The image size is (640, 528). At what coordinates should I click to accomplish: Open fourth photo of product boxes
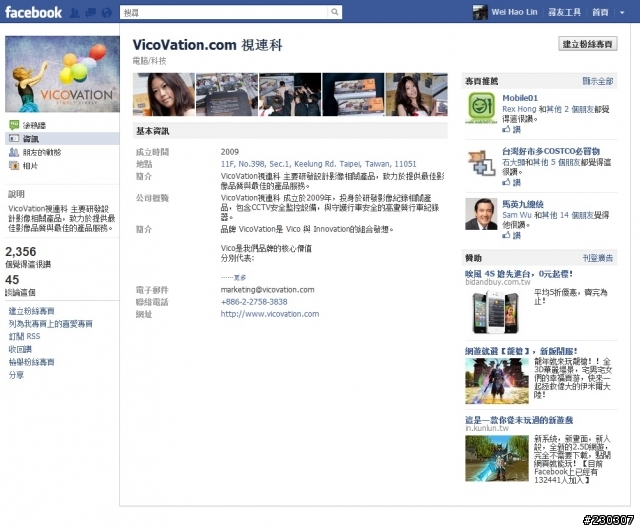[x=353, y=94]
